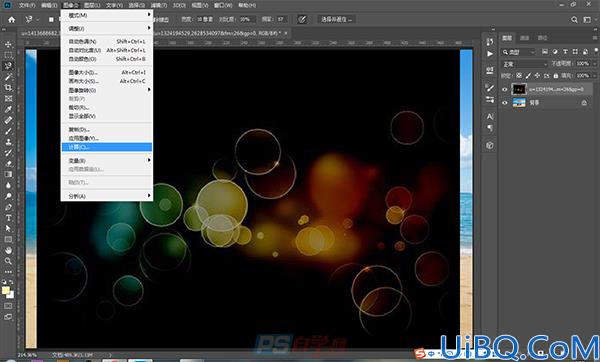The height and width of the screenshot is (362, 600).
Task: Open the Layers panel flyout menu
Action: pos(595,38)
